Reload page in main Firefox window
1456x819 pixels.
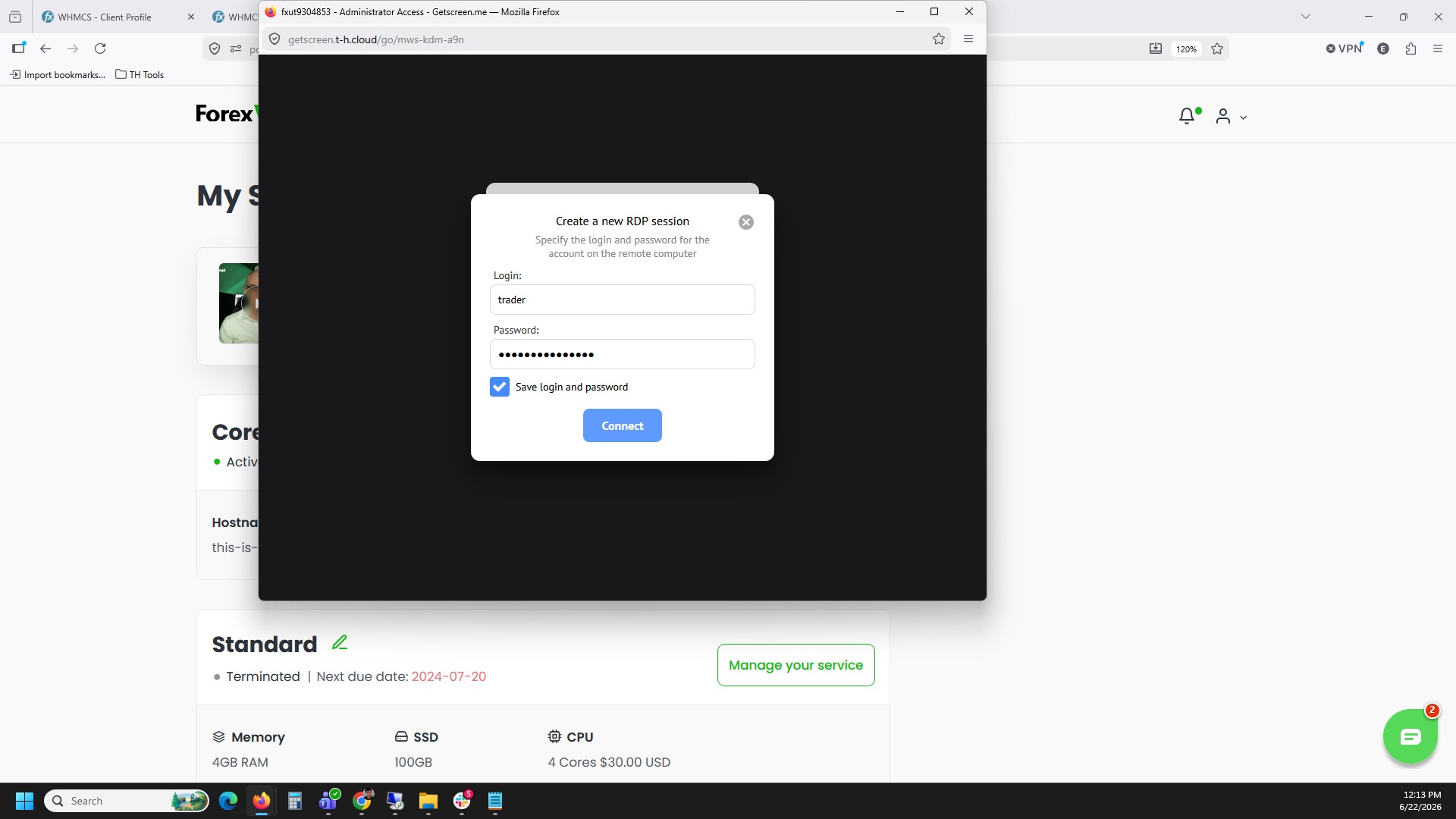[x=100, y=49]
